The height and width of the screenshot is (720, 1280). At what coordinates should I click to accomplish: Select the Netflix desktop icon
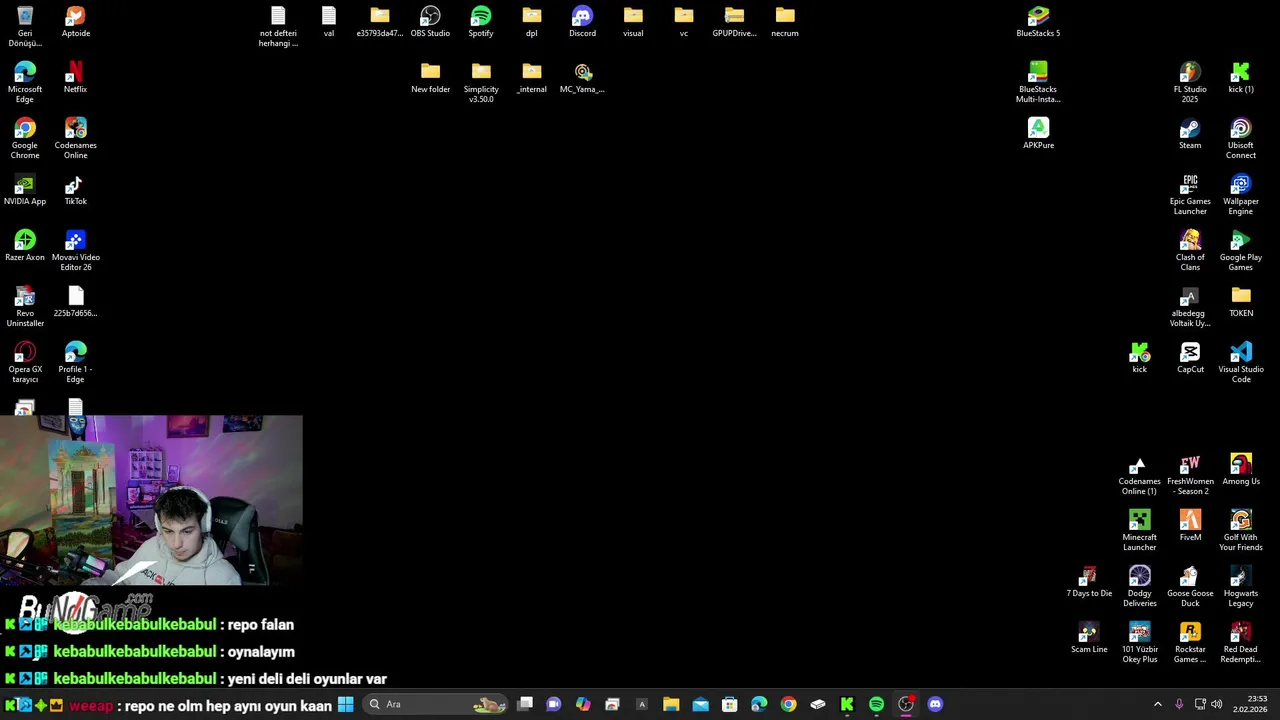pyautogui.click(x=75, y=78)
